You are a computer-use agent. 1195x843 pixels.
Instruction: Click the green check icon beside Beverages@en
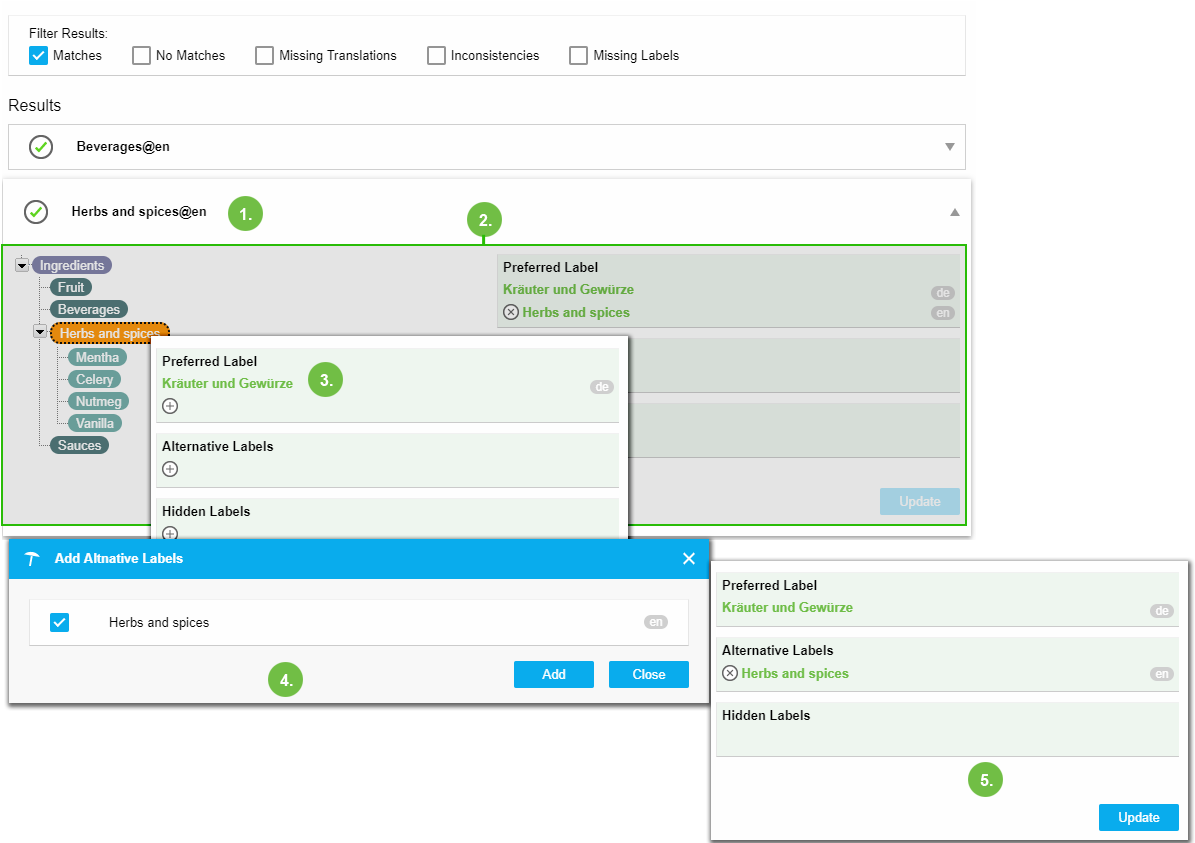(x=41, y=147)
